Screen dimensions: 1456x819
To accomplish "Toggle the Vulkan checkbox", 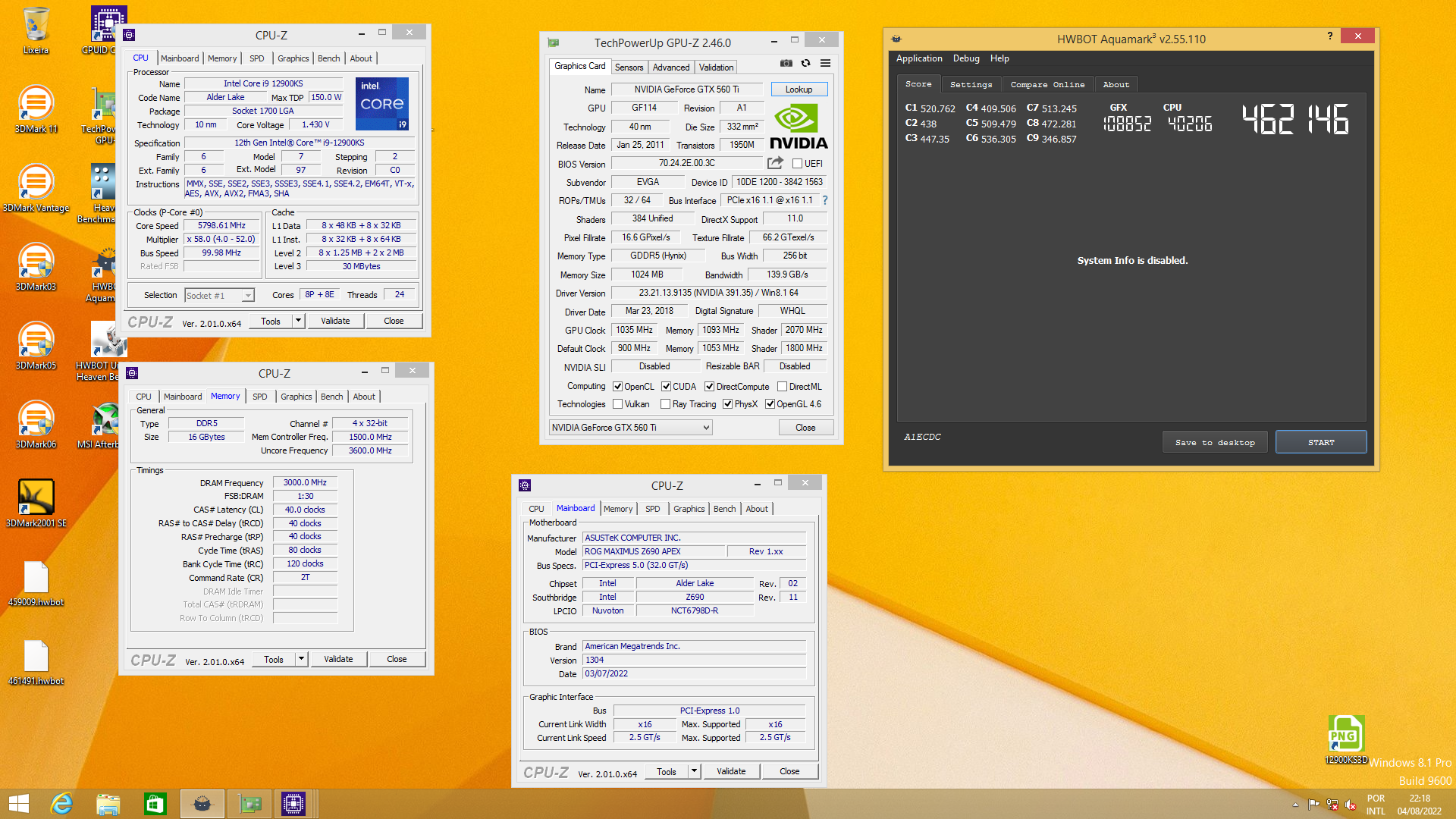I will pos(617,404).
